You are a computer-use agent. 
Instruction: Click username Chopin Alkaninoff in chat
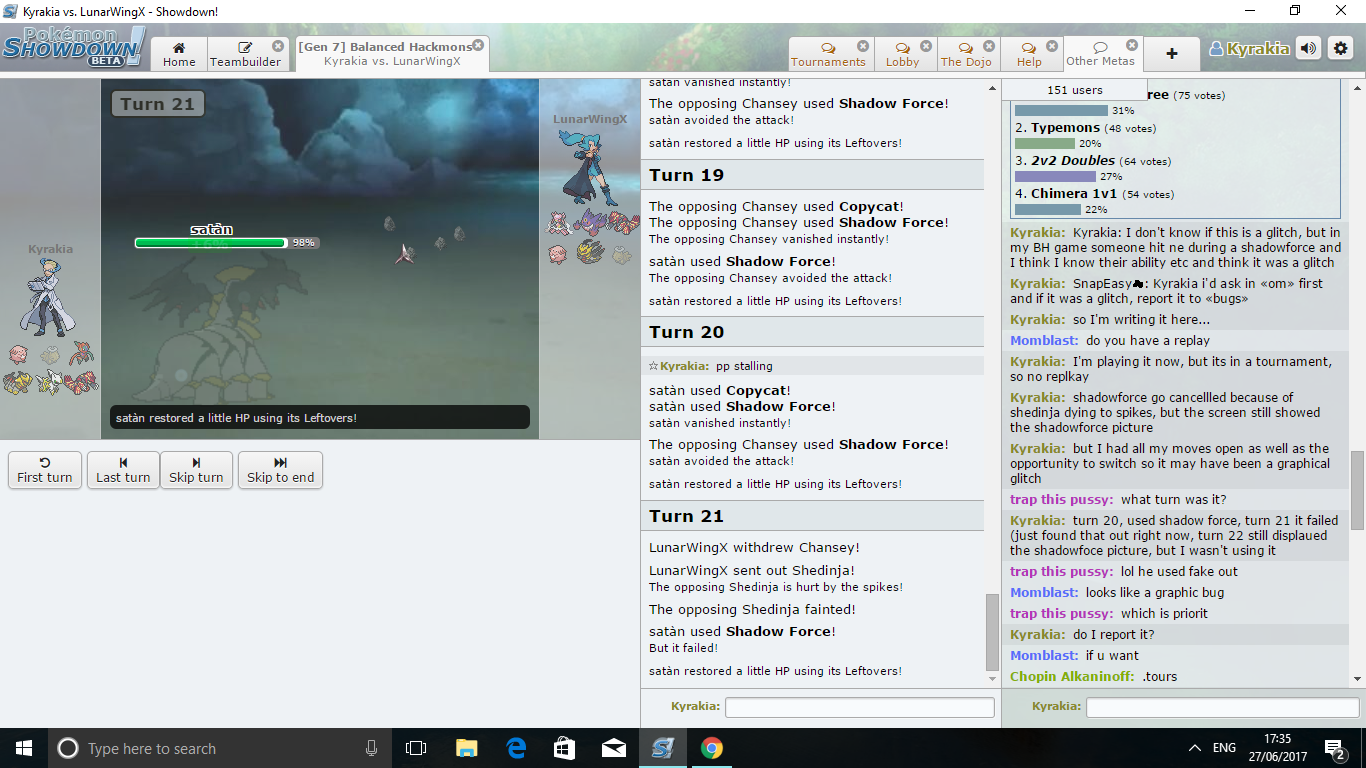(x=1072, y=677)
